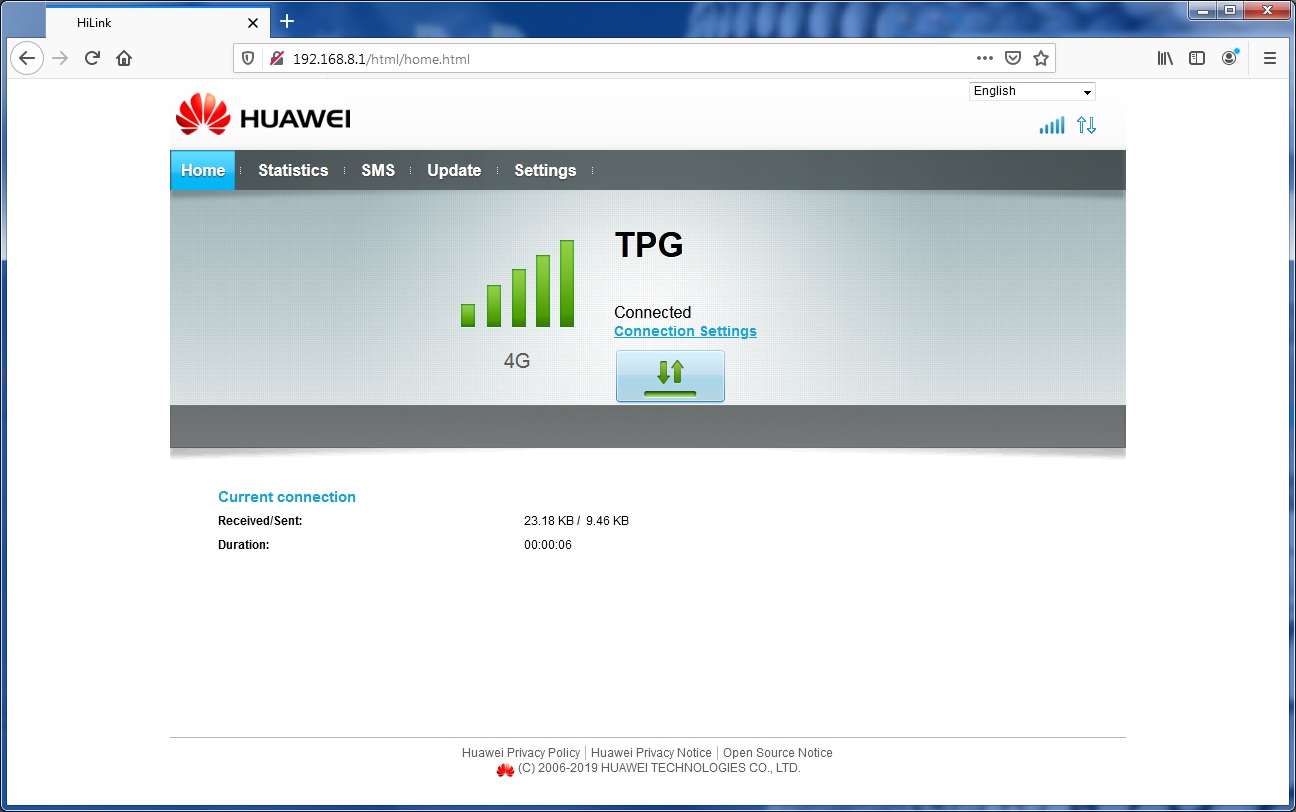Switch to the Statistics tab

293,170
